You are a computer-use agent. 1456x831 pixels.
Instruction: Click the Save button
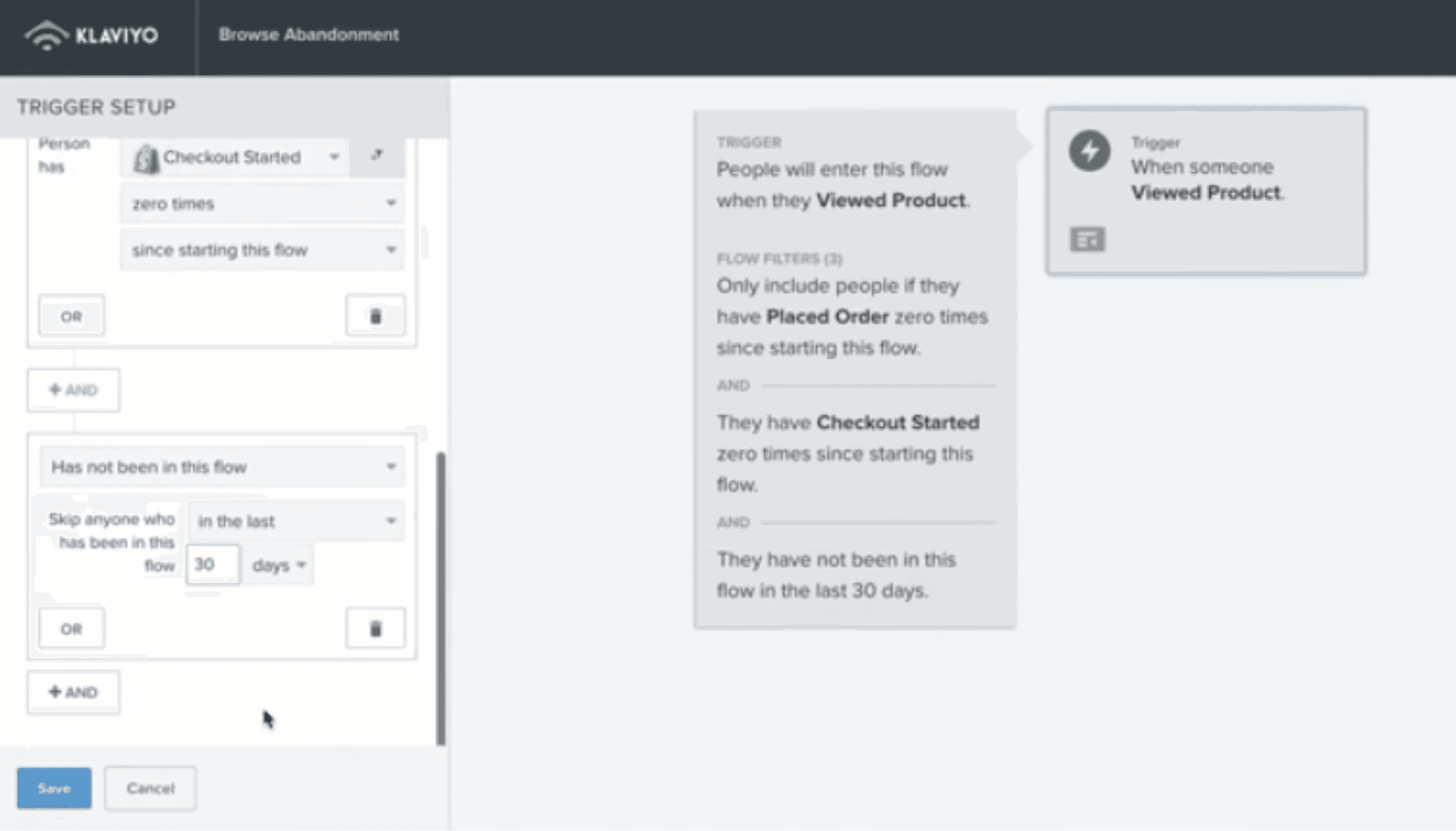tap(53, 788)
